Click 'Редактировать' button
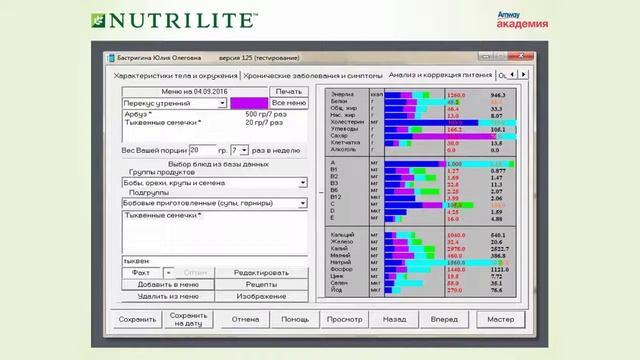This screenshot has height=360, width=640. [261, 273]
